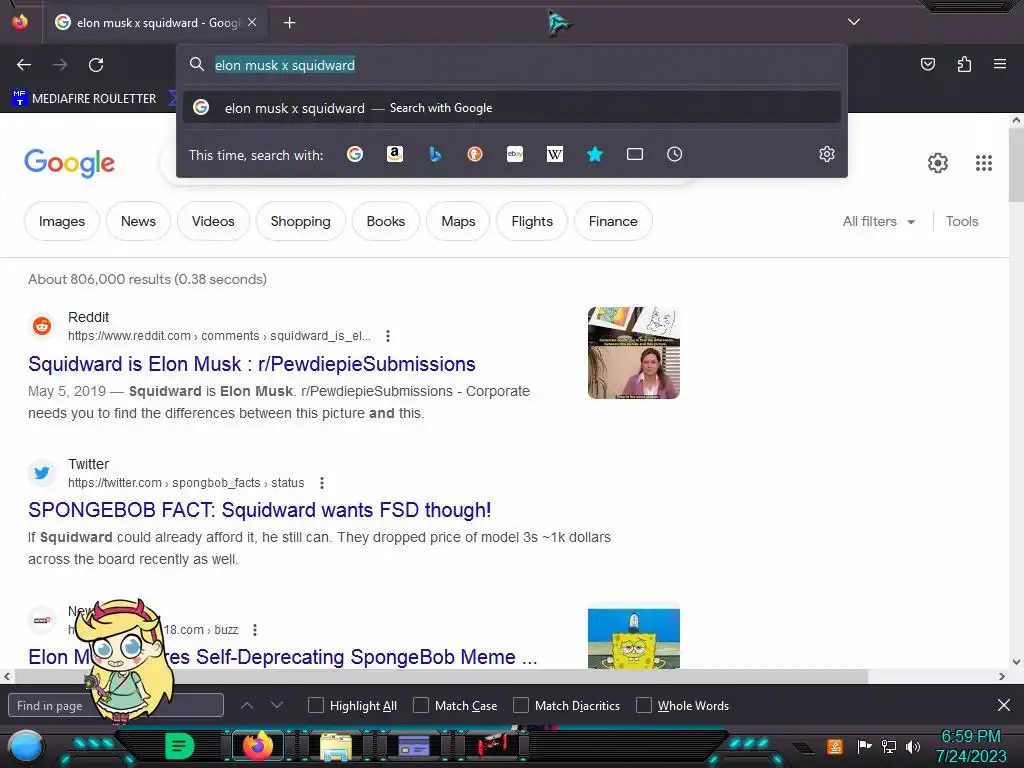This screenshot has width=1024, height=768.
Task: Open search settings gear in urlbar dropdown
Action: [x=827, y=154]
